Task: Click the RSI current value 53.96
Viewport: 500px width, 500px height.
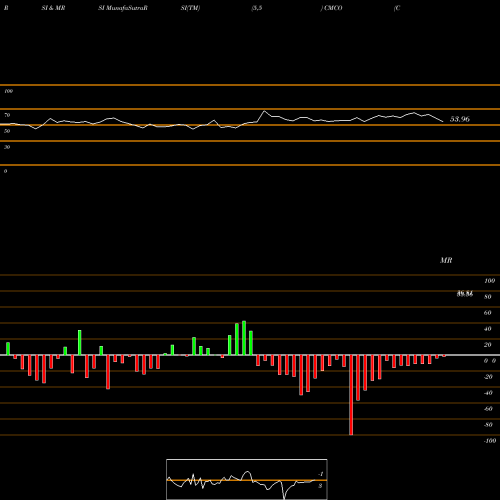Action: coord(460,119)
